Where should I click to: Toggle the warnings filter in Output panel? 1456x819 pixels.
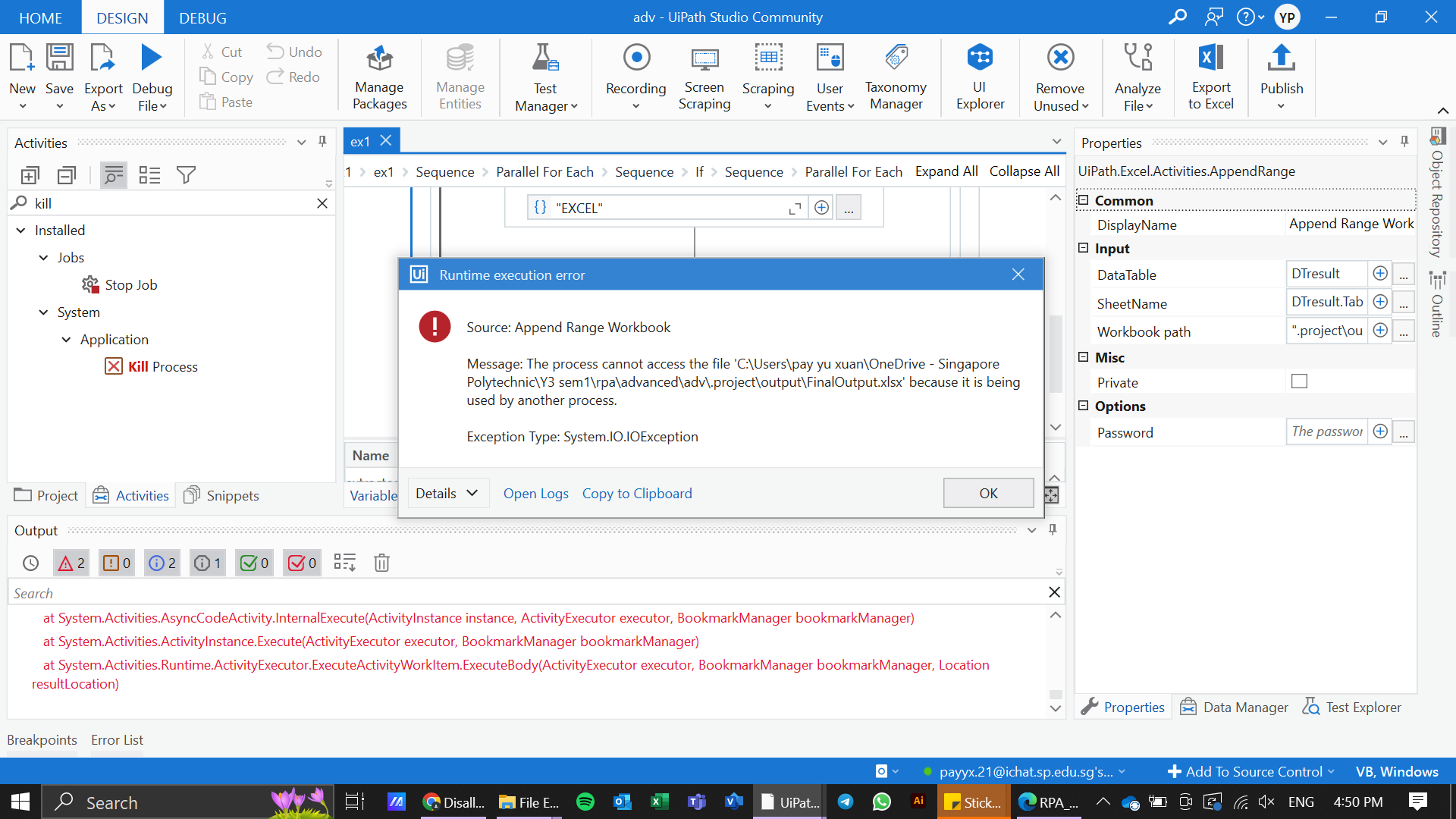coord(117,563)
